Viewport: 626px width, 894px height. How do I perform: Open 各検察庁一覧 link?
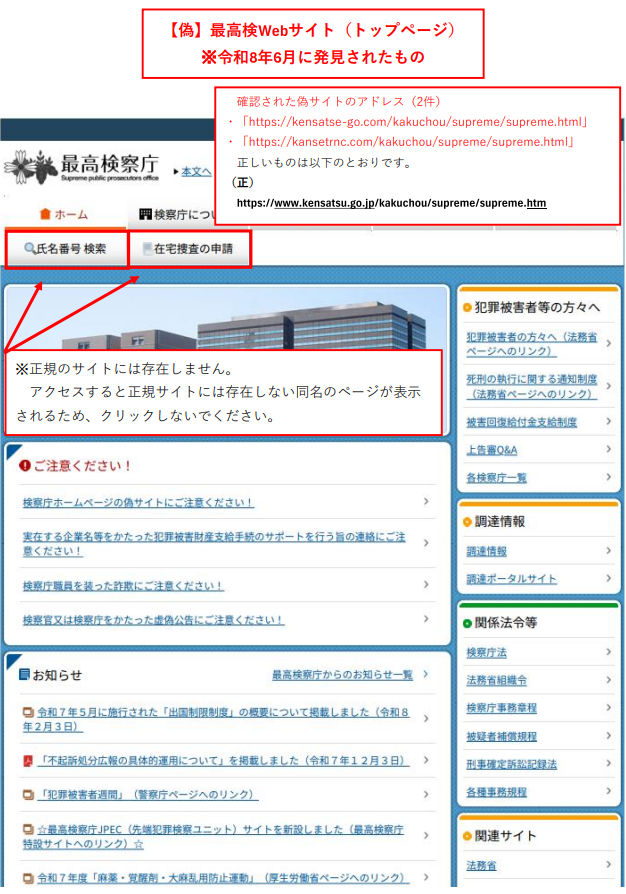click(x=496, y=478)
